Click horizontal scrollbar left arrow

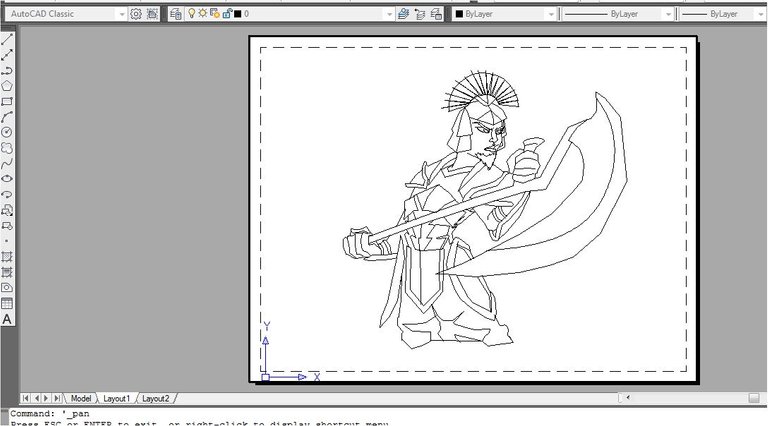tap(628, 398)
